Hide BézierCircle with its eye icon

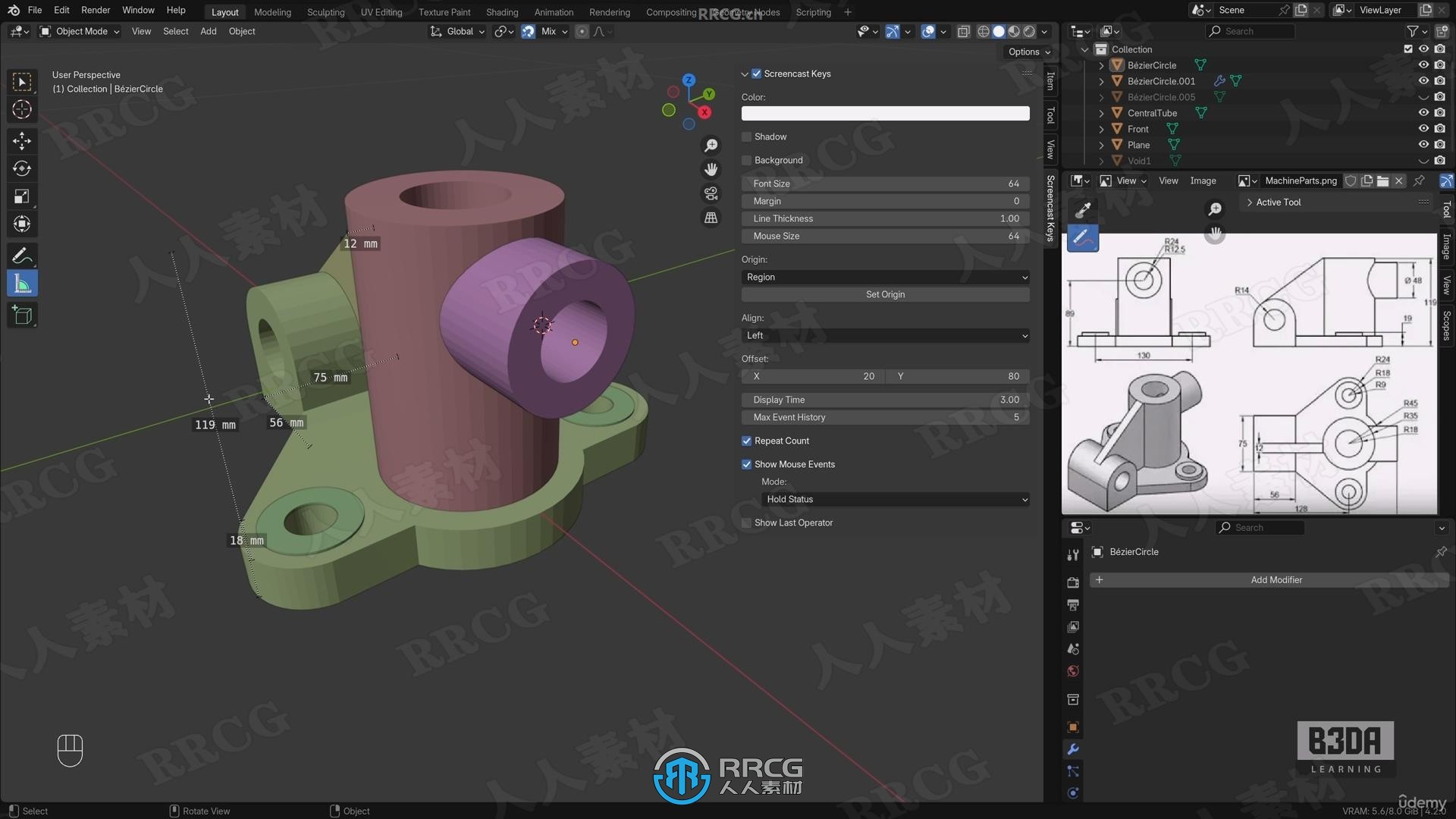(1423, 65)
